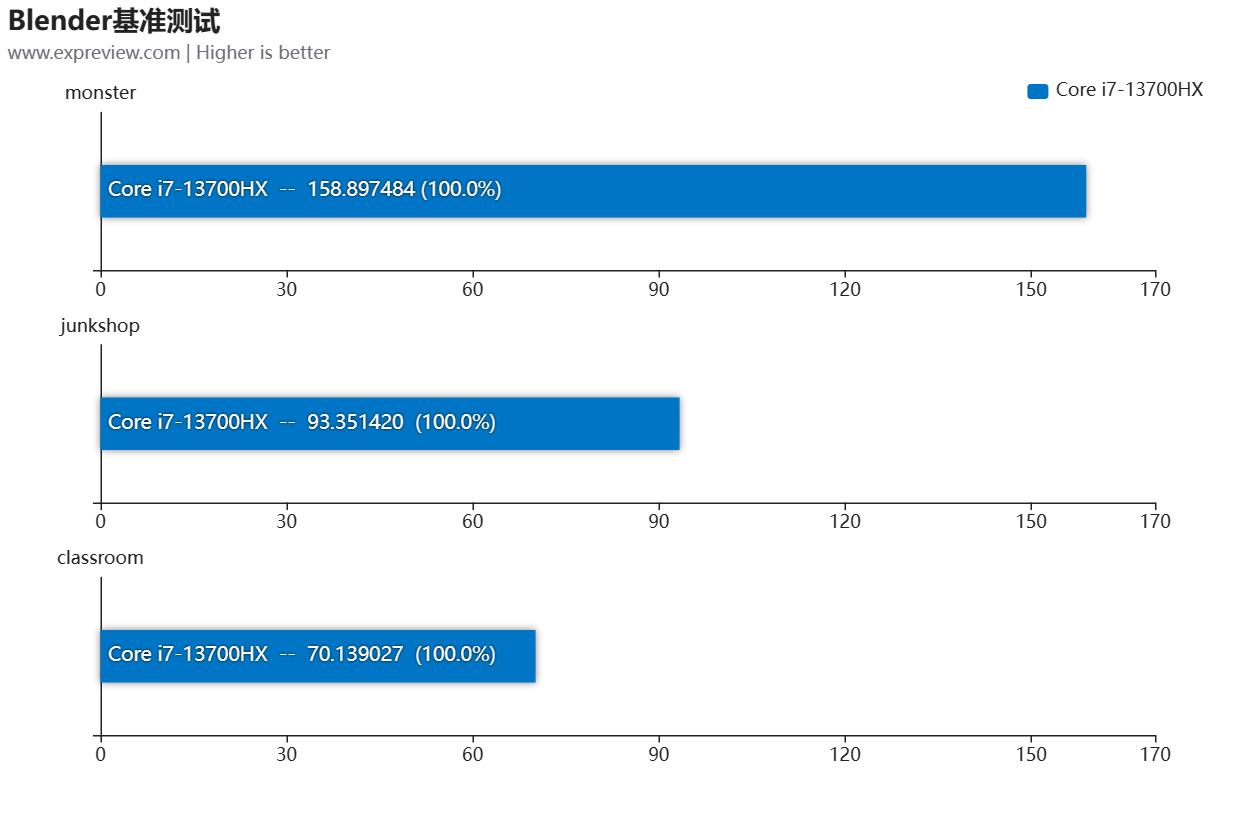Toggle the Core i7-13700HX legend label
This screenshot has width=1255, height=829.
coord(1129,90)
